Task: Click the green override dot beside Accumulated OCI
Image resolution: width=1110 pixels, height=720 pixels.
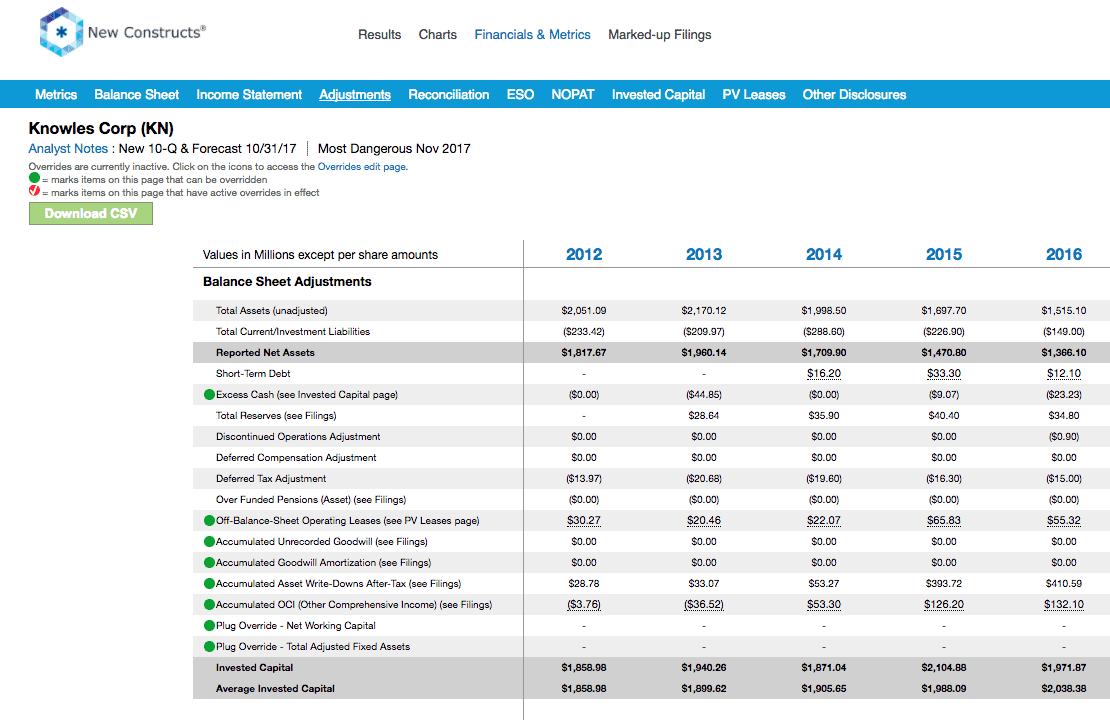Action: click(x=209, y=605)
